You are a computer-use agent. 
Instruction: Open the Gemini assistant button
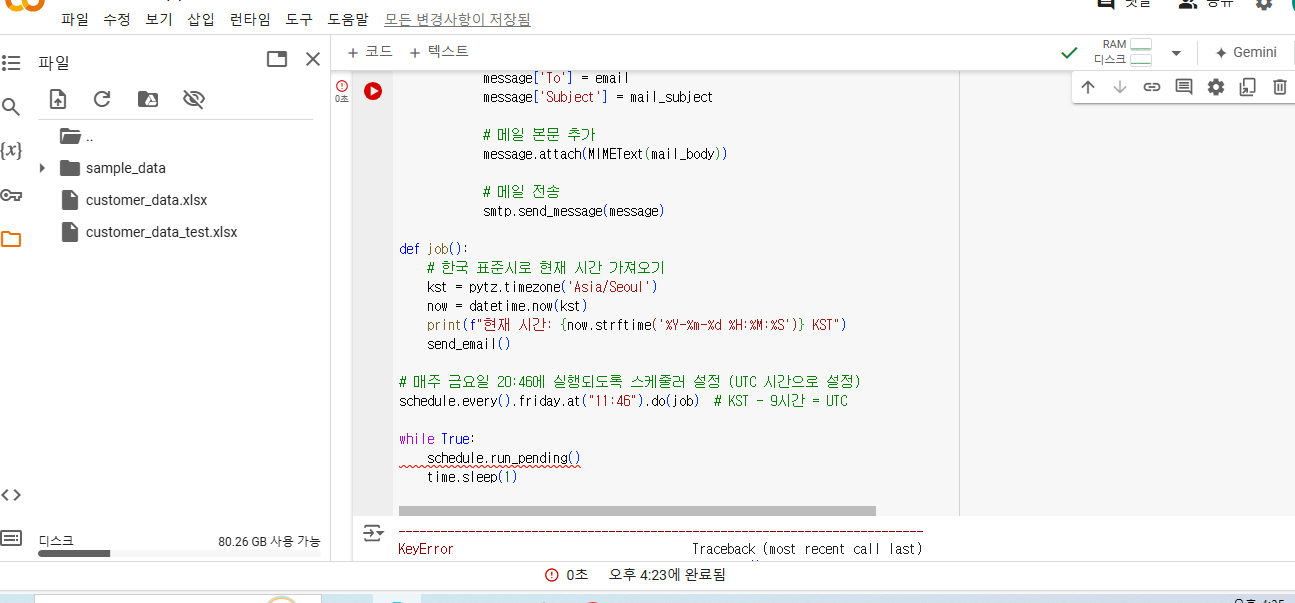click(1246, 53)
